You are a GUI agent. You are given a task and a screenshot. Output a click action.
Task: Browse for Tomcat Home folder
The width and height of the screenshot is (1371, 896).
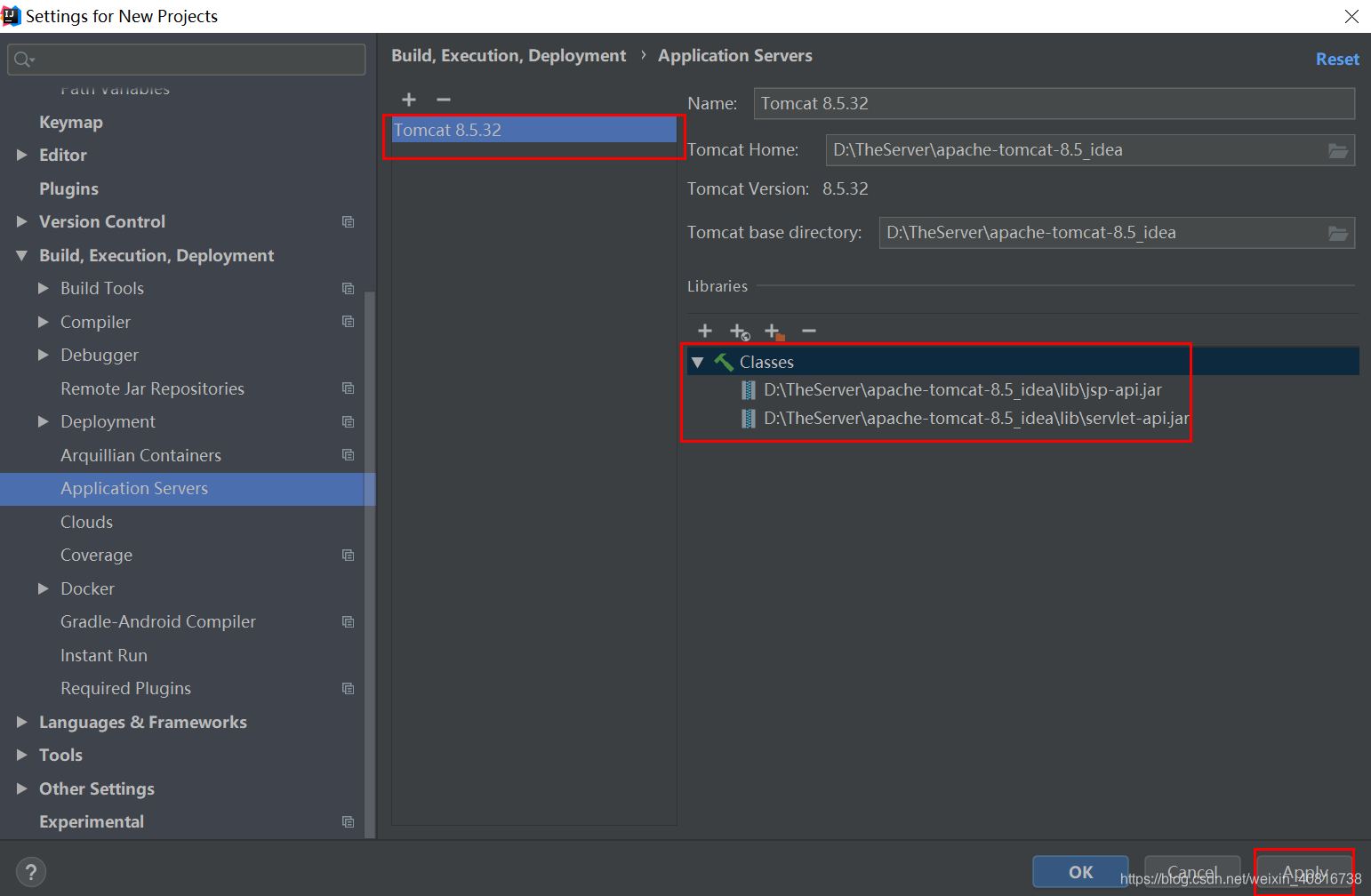1338,150
